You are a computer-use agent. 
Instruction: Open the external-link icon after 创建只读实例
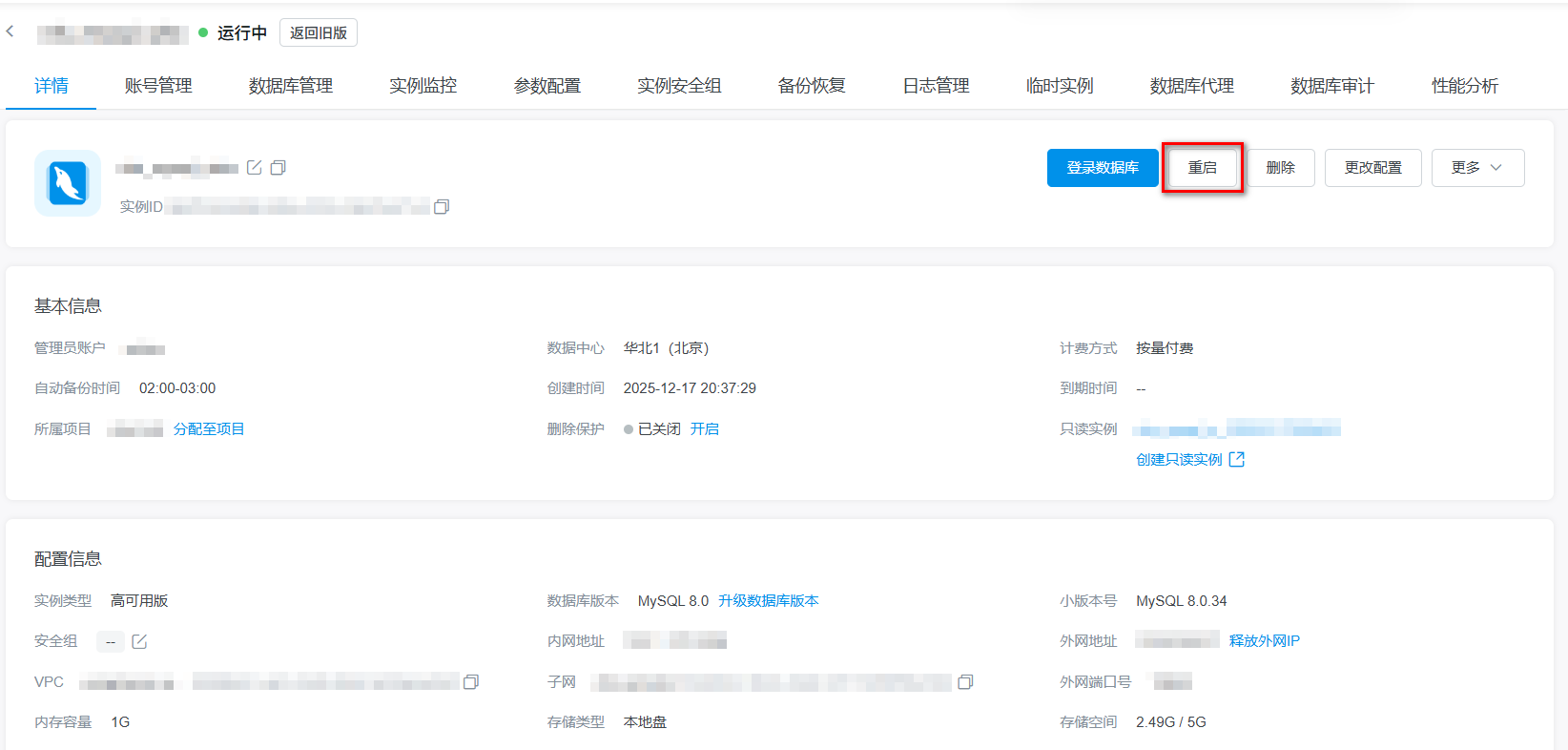1237,460
